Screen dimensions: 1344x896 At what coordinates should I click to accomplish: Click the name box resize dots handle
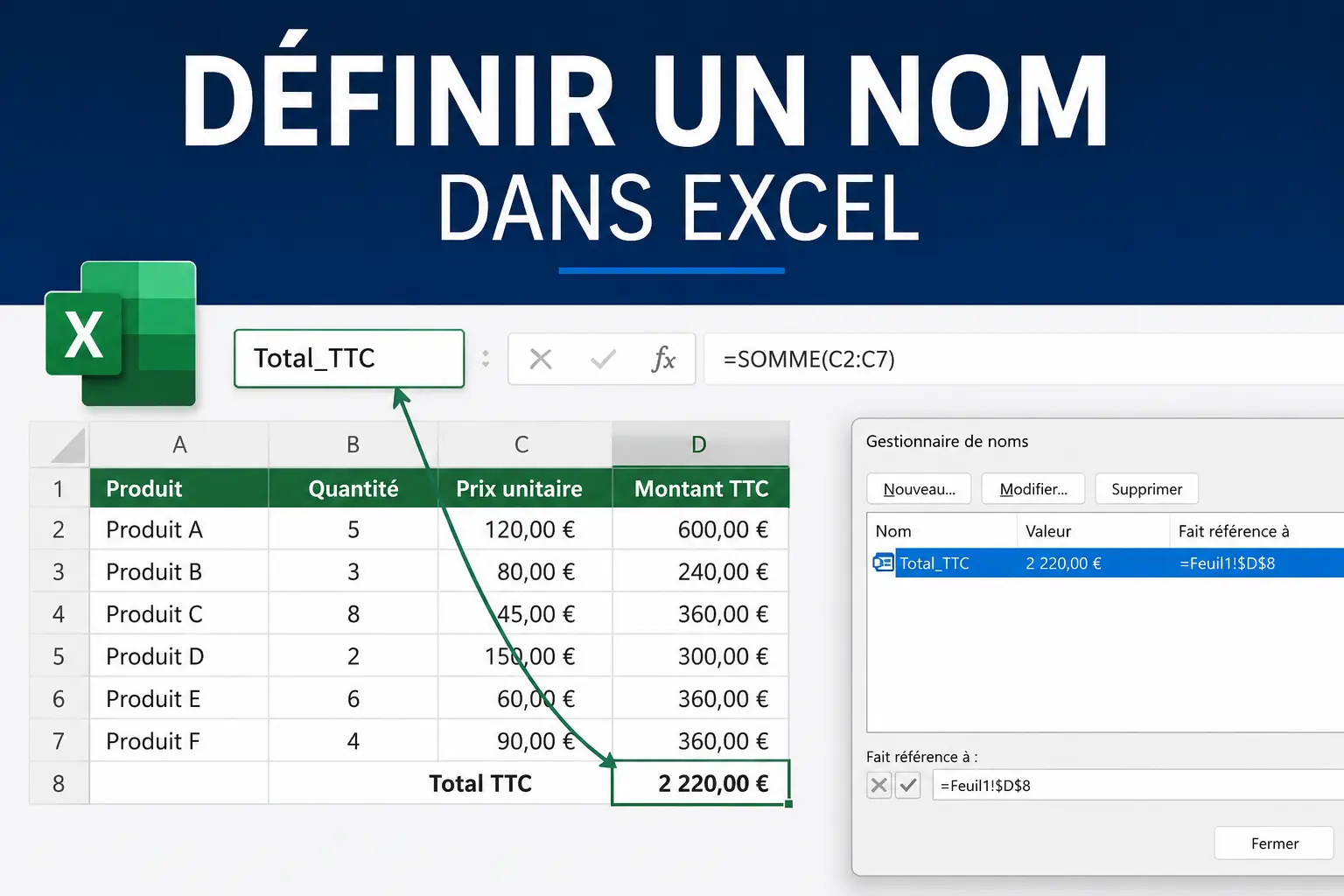pos(486,359)
